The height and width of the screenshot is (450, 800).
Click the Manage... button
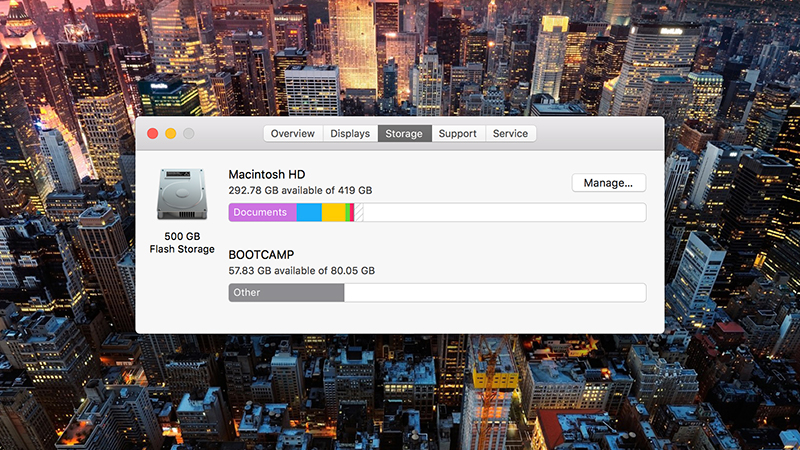click(609, 183)
